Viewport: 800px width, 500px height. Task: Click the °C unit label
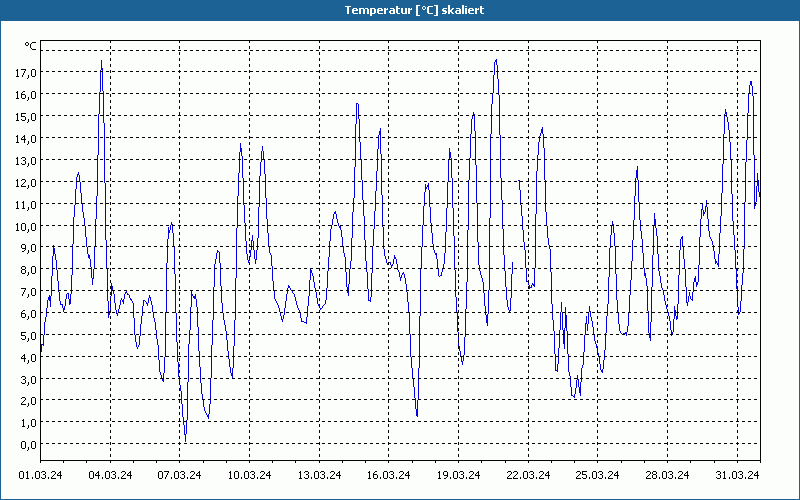(31, 46)
